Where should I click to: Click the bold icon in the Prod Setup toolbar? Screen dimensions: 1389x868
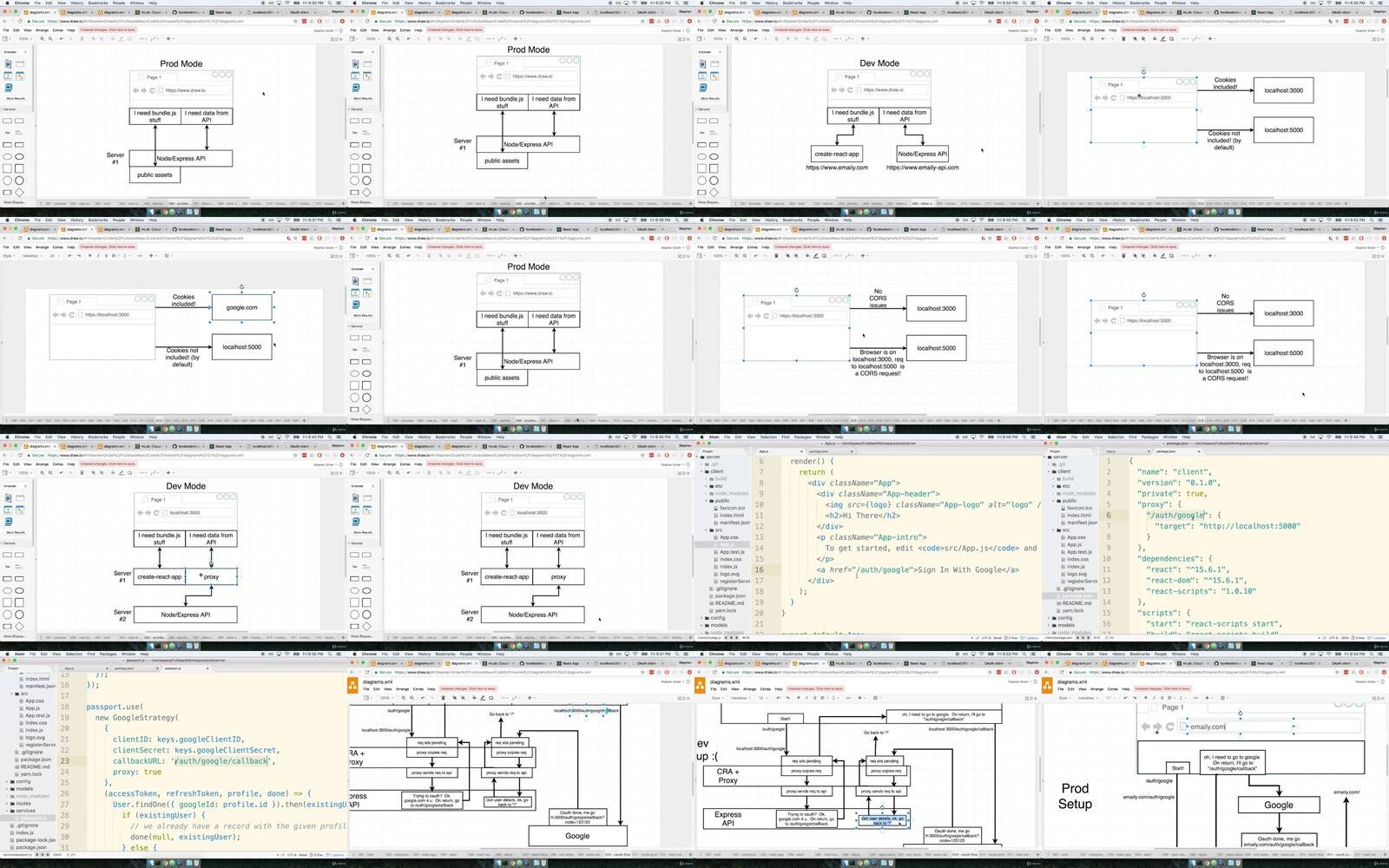pyautogui.click(x=1146, y=698)
